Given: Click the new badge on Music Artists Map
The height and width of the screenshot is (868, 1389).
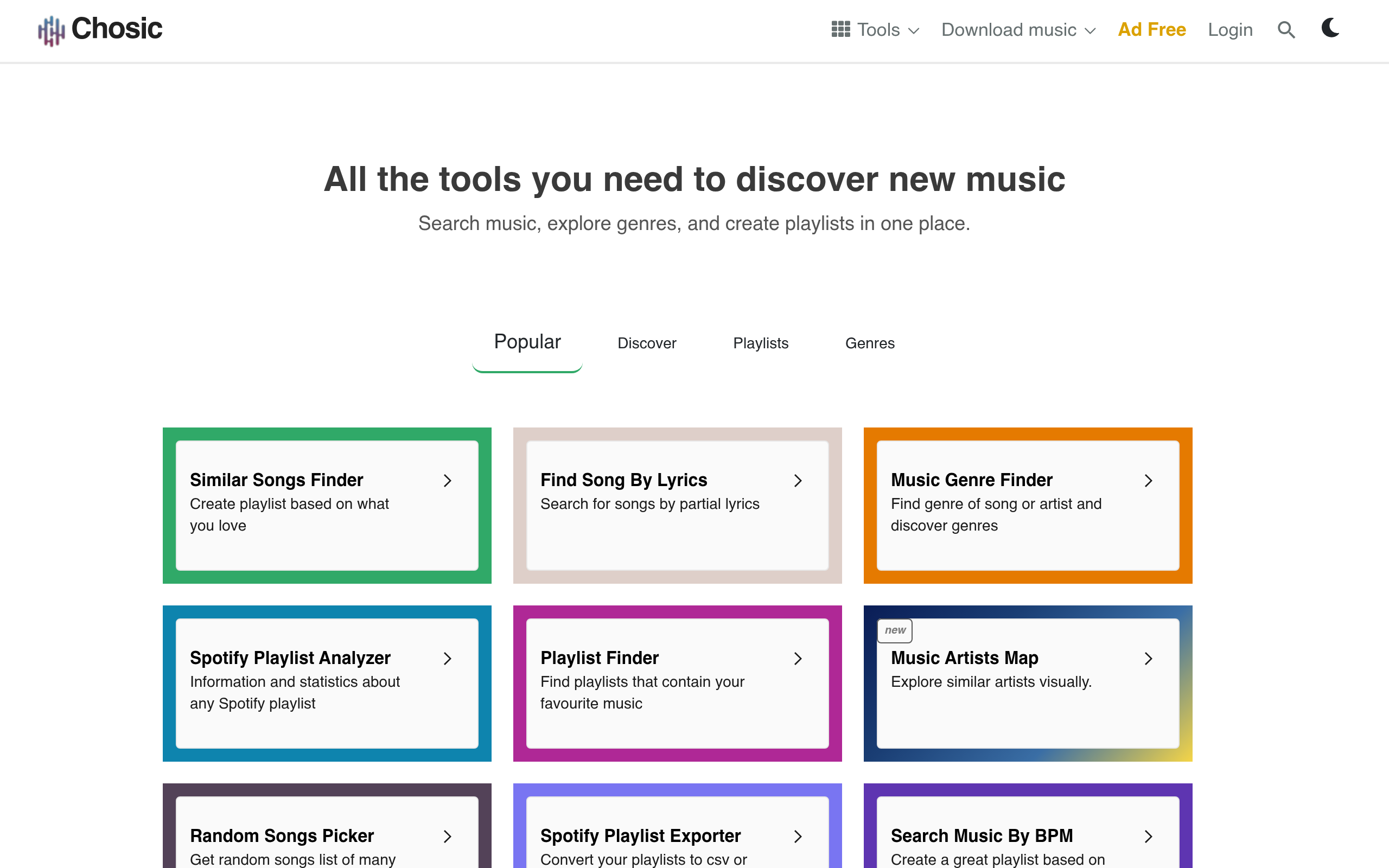Looking at the screenshot, I should pos(895,630).
